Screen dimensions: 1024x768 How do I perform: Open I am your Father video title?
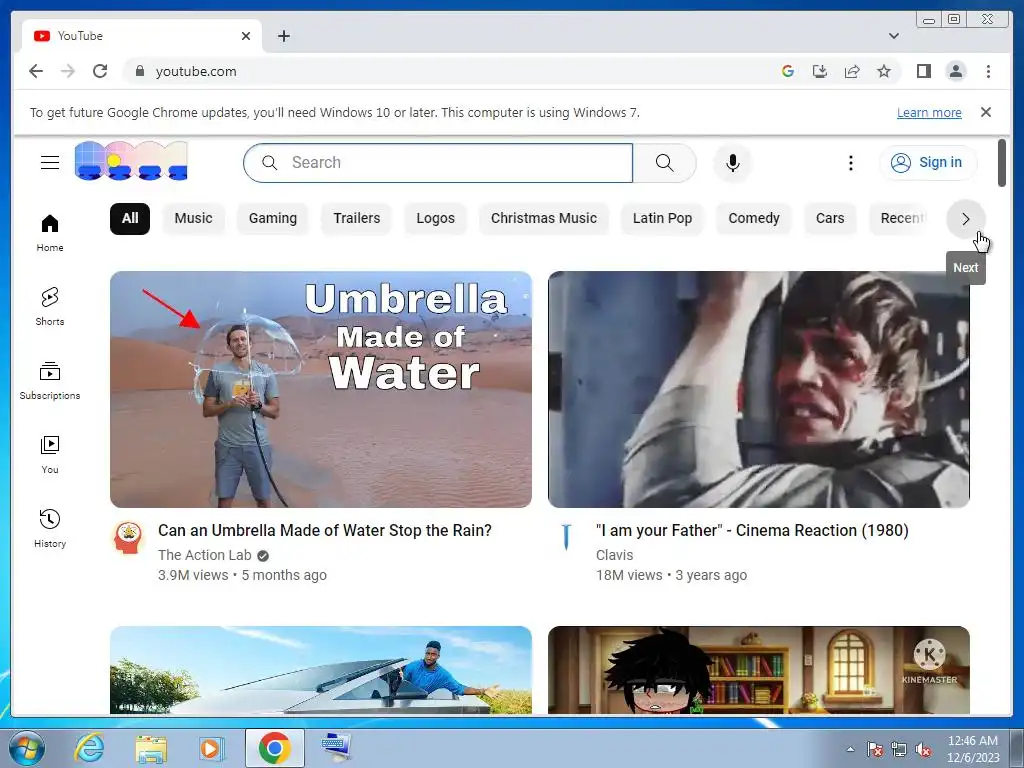tap(752, 530)
